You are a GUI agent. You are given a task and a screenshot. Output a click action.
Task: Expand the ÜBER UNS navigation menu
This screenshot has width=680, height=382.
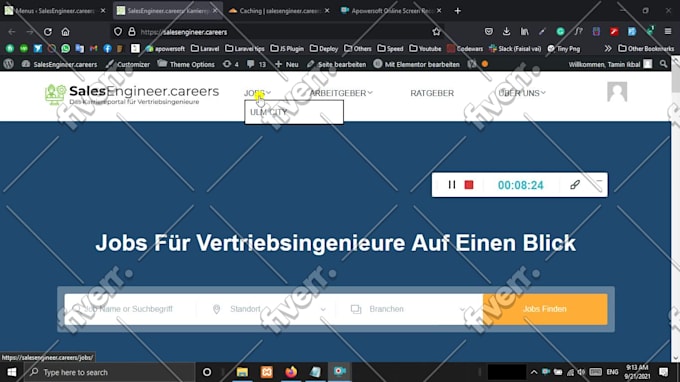click(x=522, y=93)
